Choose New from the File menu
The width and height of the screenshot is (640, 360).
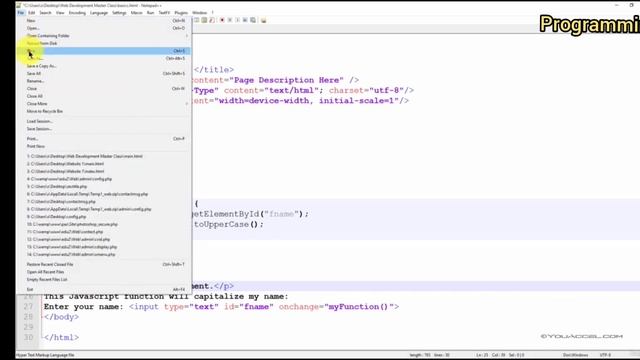click(x=104, y=20)
